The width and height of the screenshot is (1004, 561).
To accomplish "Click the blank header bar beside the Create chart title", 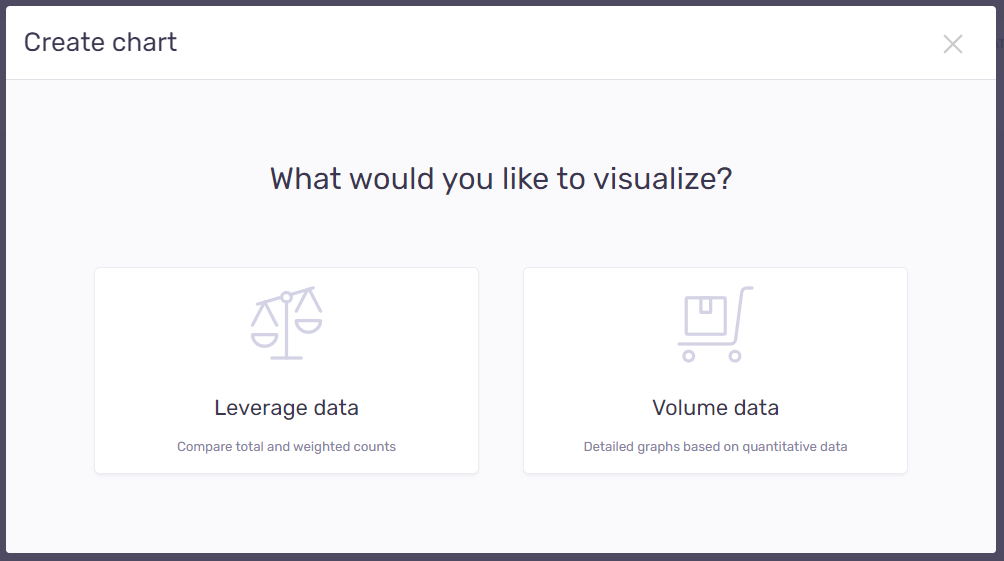I will pos(550,42).
